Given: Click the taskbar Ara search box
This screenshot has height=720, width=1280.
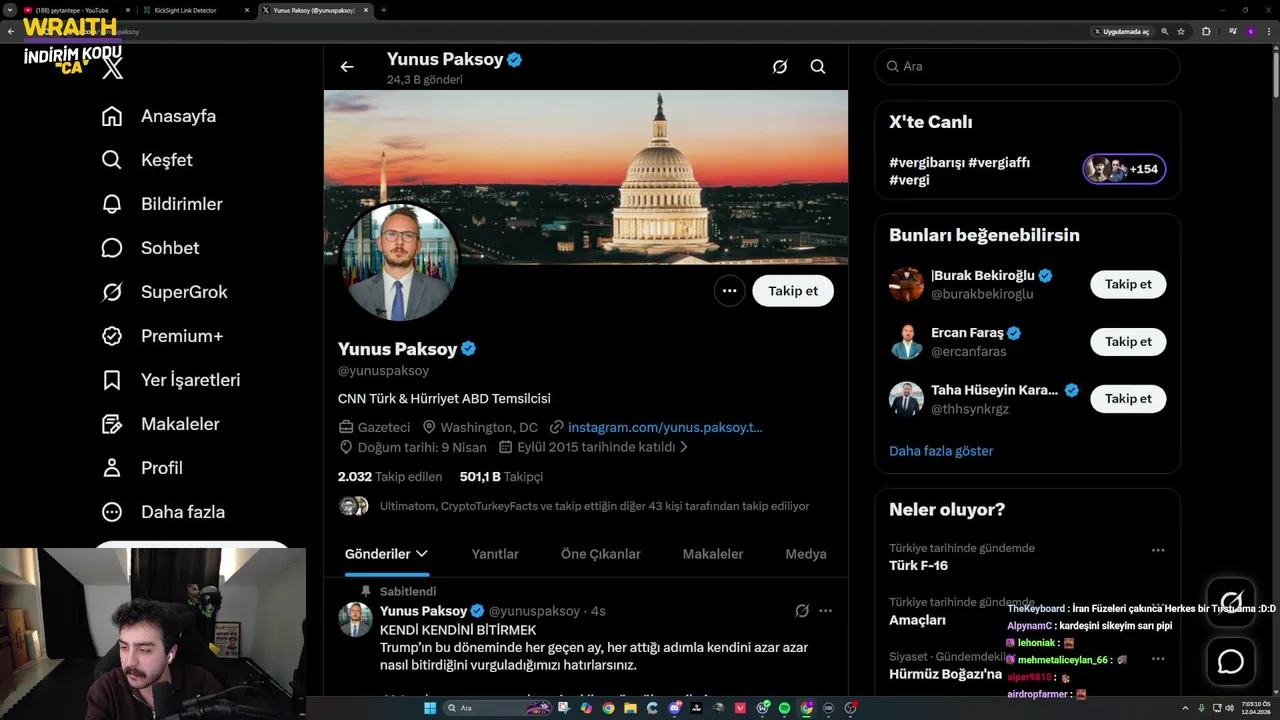Looking at the screenshot, I should pyautogui.click(x=498, y=708).
